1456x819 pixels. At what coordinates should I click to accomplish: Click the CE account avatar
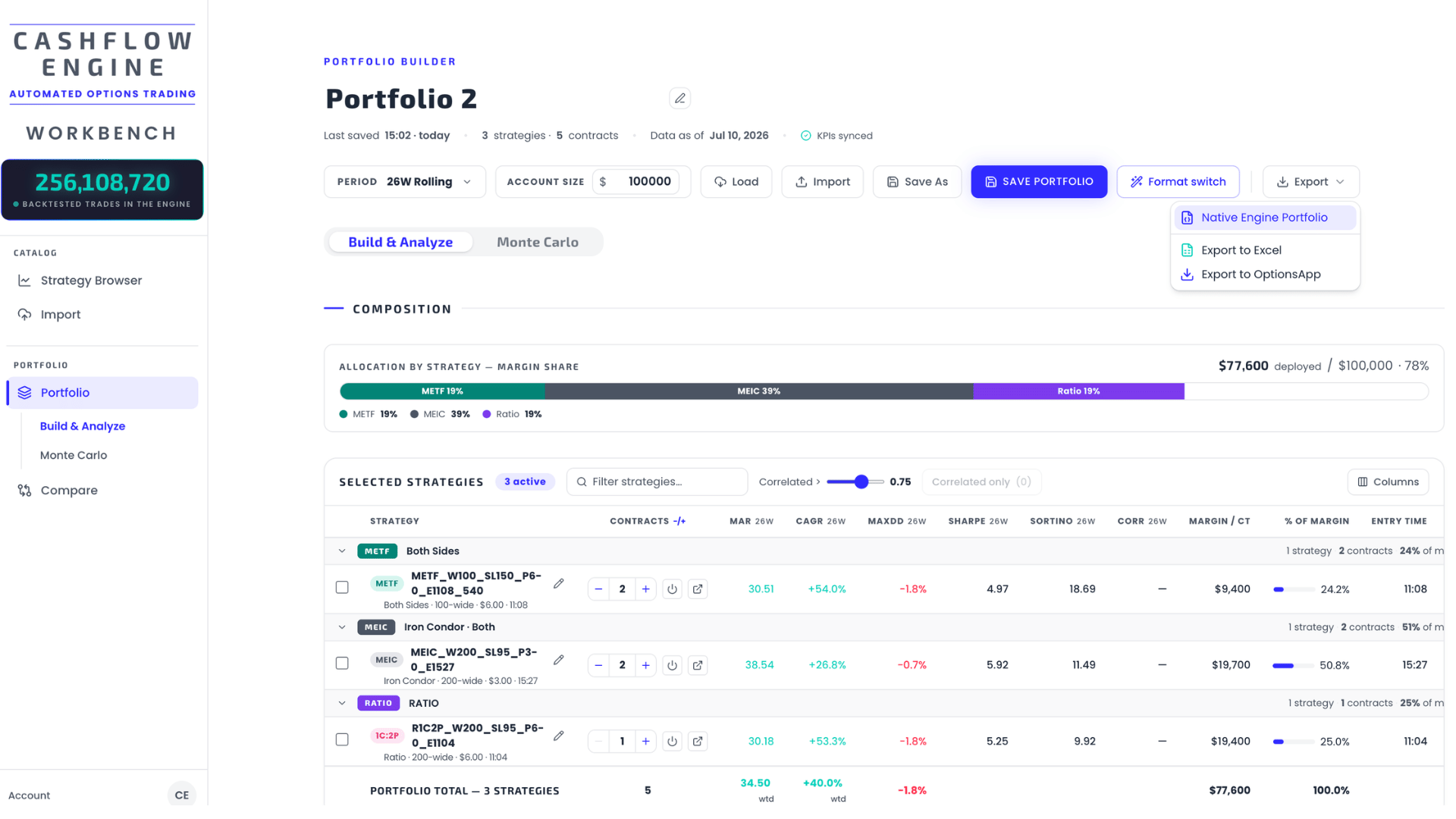(x=181, y=795)
